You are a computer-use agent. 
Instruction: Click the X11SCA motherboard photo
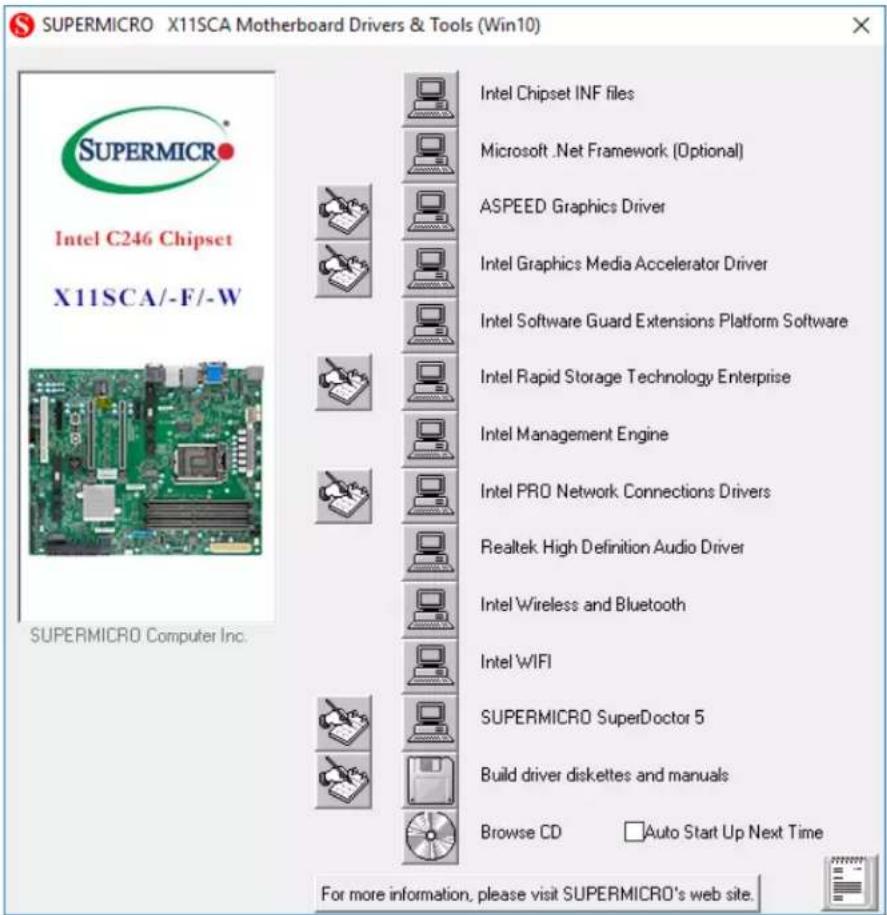pos(146,459)
